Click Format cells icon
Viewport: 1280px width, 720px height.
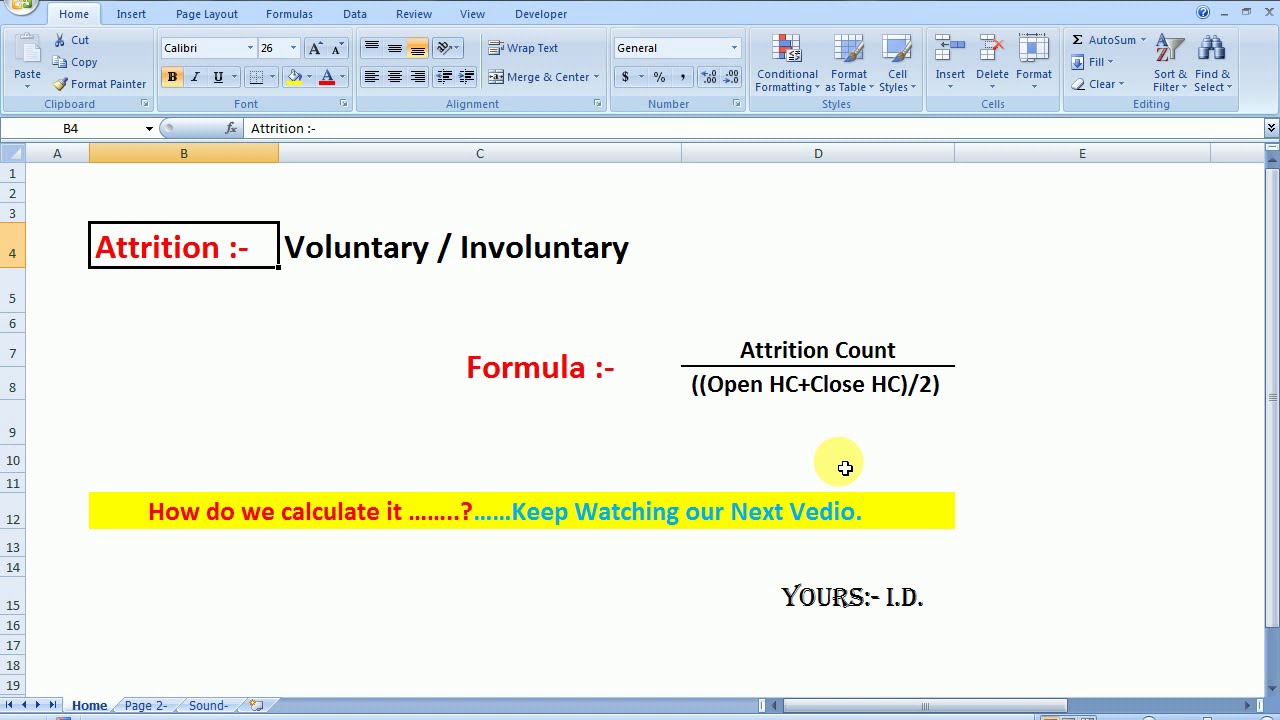(x=1034, y=50)
